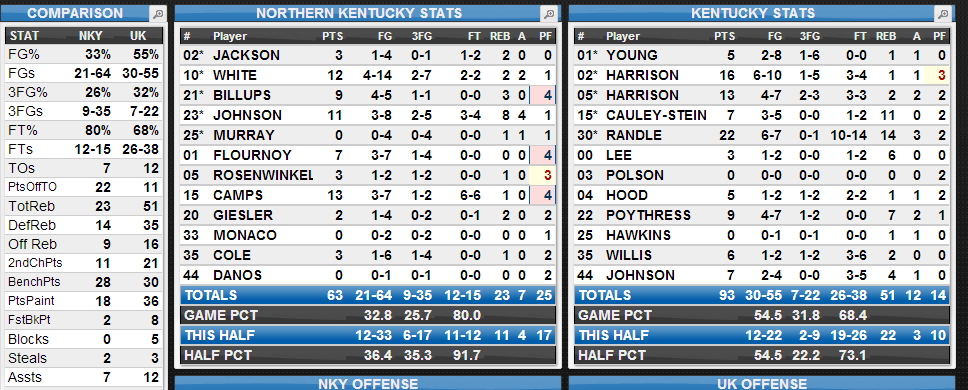Click the STAT column header in Comparison
This screenshot has height=390, width=968.
tap(23, 36)
